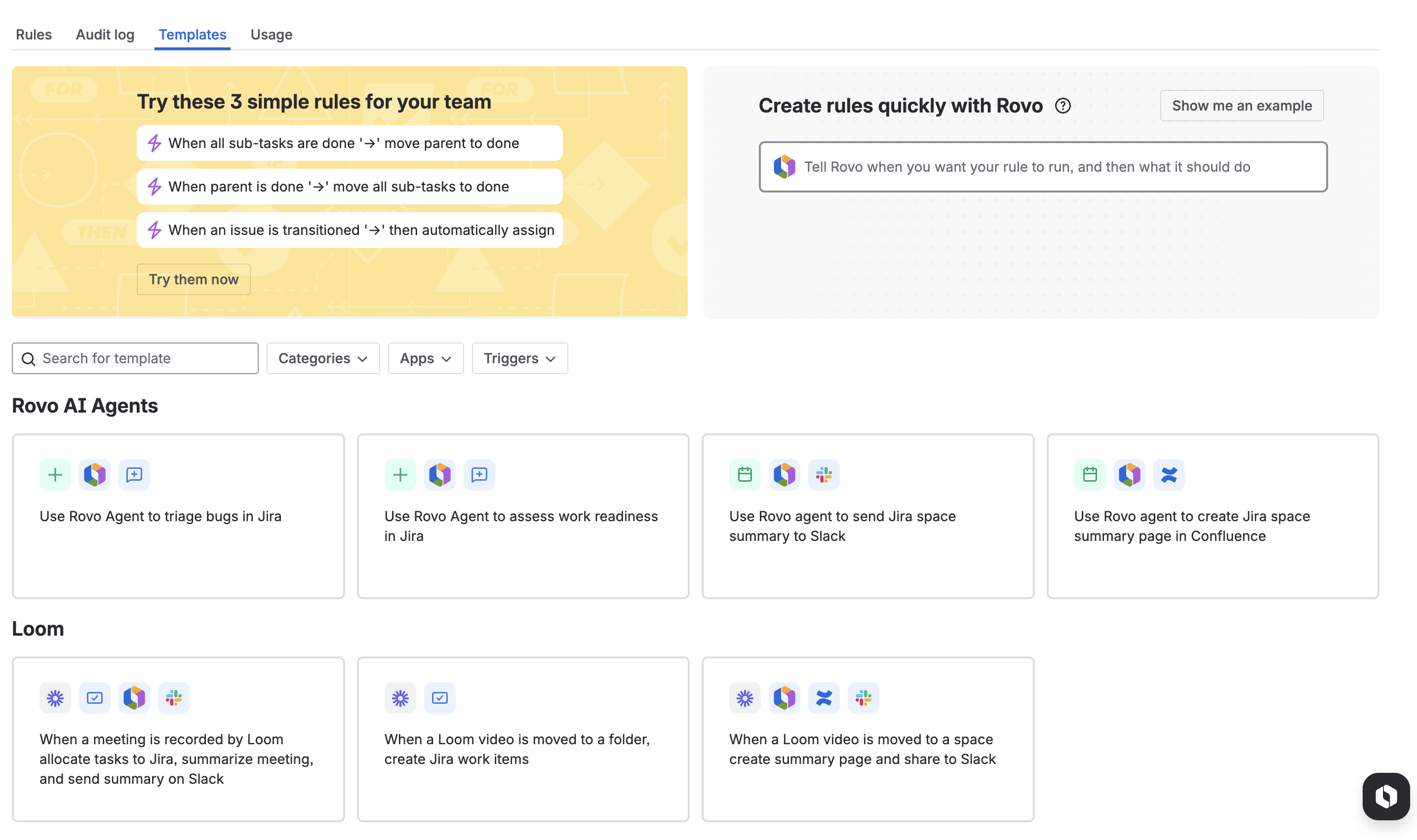Viewport: 1417px width, 840px height.
Task: Click the comment icon on the triage bugs template
Action: (134, 474)
